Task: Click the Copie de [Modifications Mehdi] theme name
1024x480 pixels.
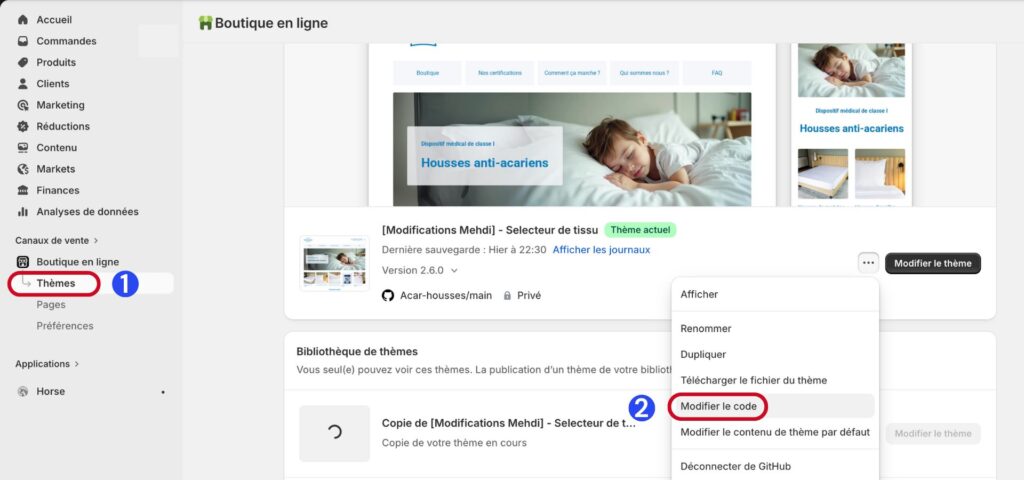Action: click(x=509, y=423)
